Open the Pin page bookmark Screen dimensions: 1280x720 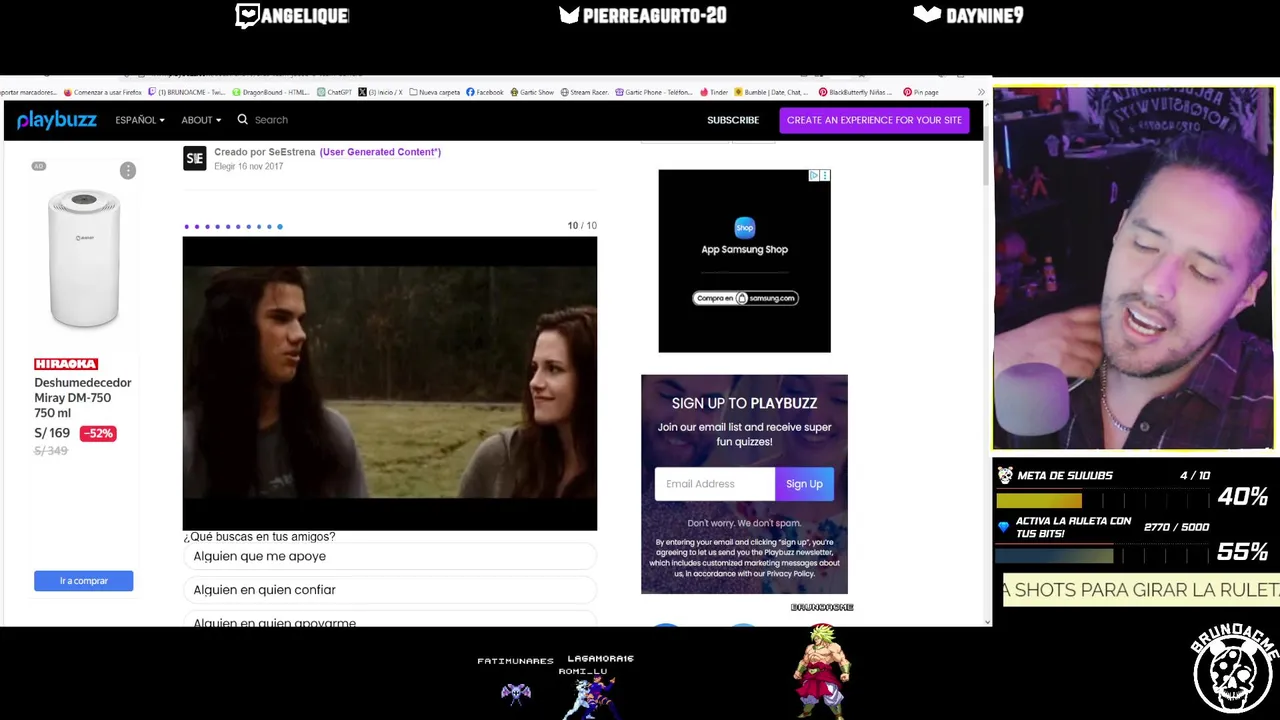coord(920,92)
